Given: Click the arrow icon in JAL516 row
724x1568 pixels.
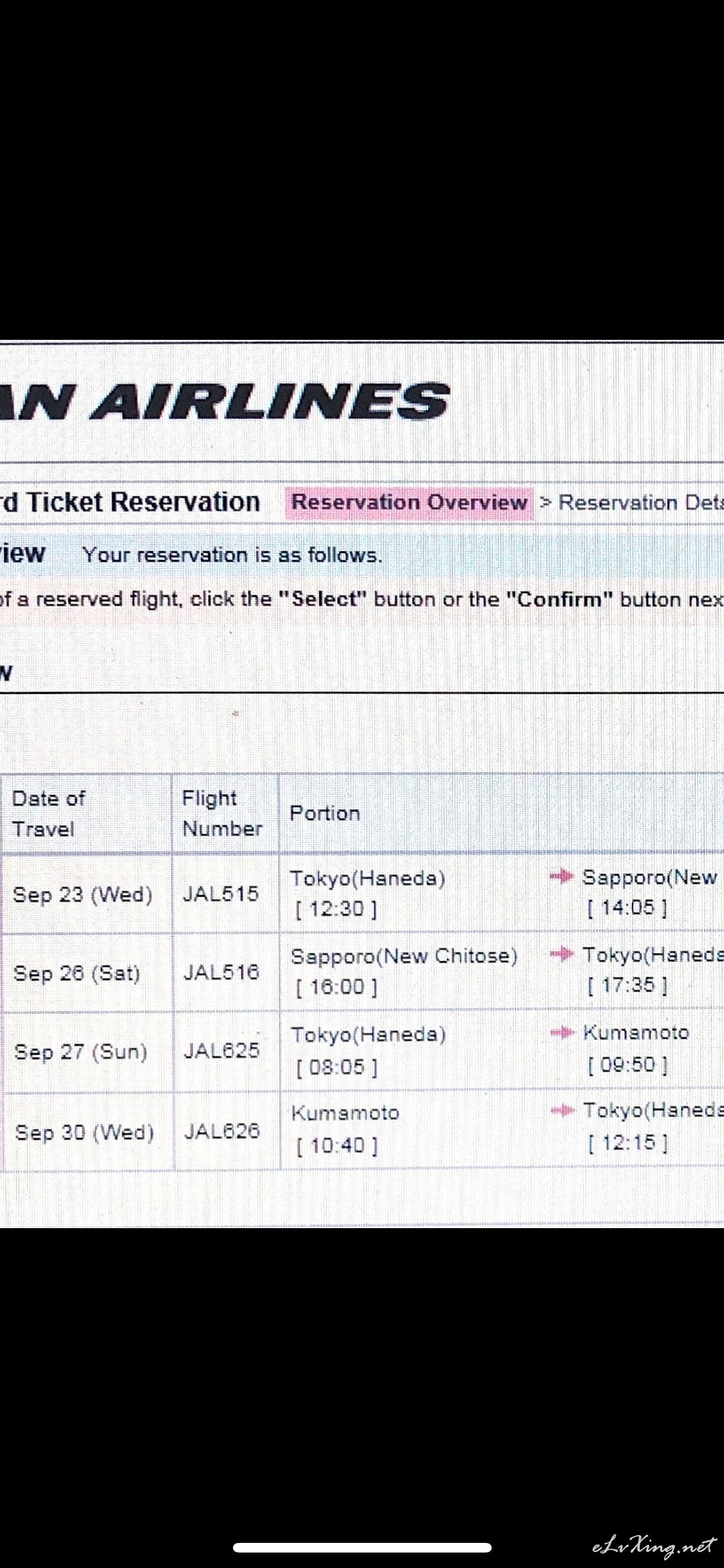Looking at the screenshot, I should point(562,954).
